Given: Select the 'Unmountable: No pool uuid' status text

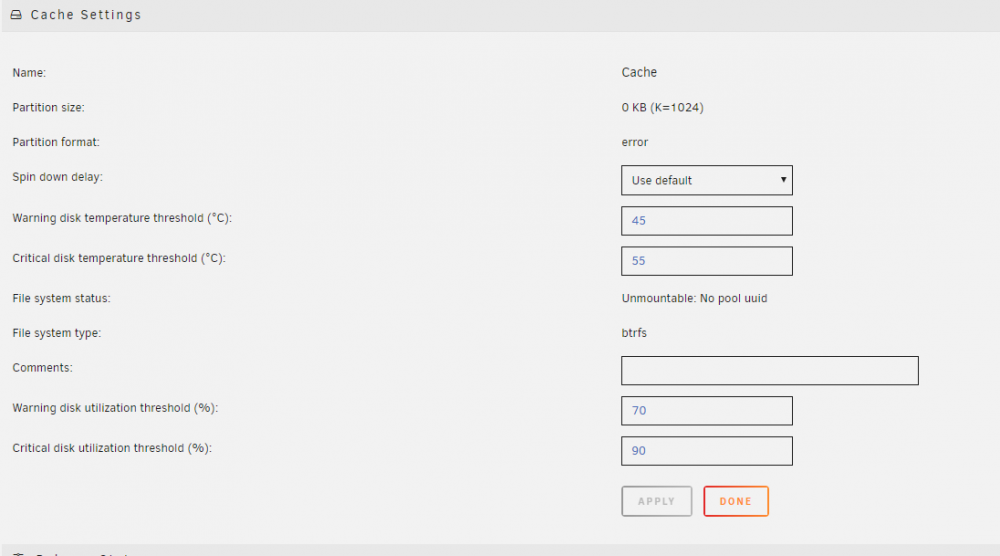Looking at the screenshot, I should click(x=694, y=298).
